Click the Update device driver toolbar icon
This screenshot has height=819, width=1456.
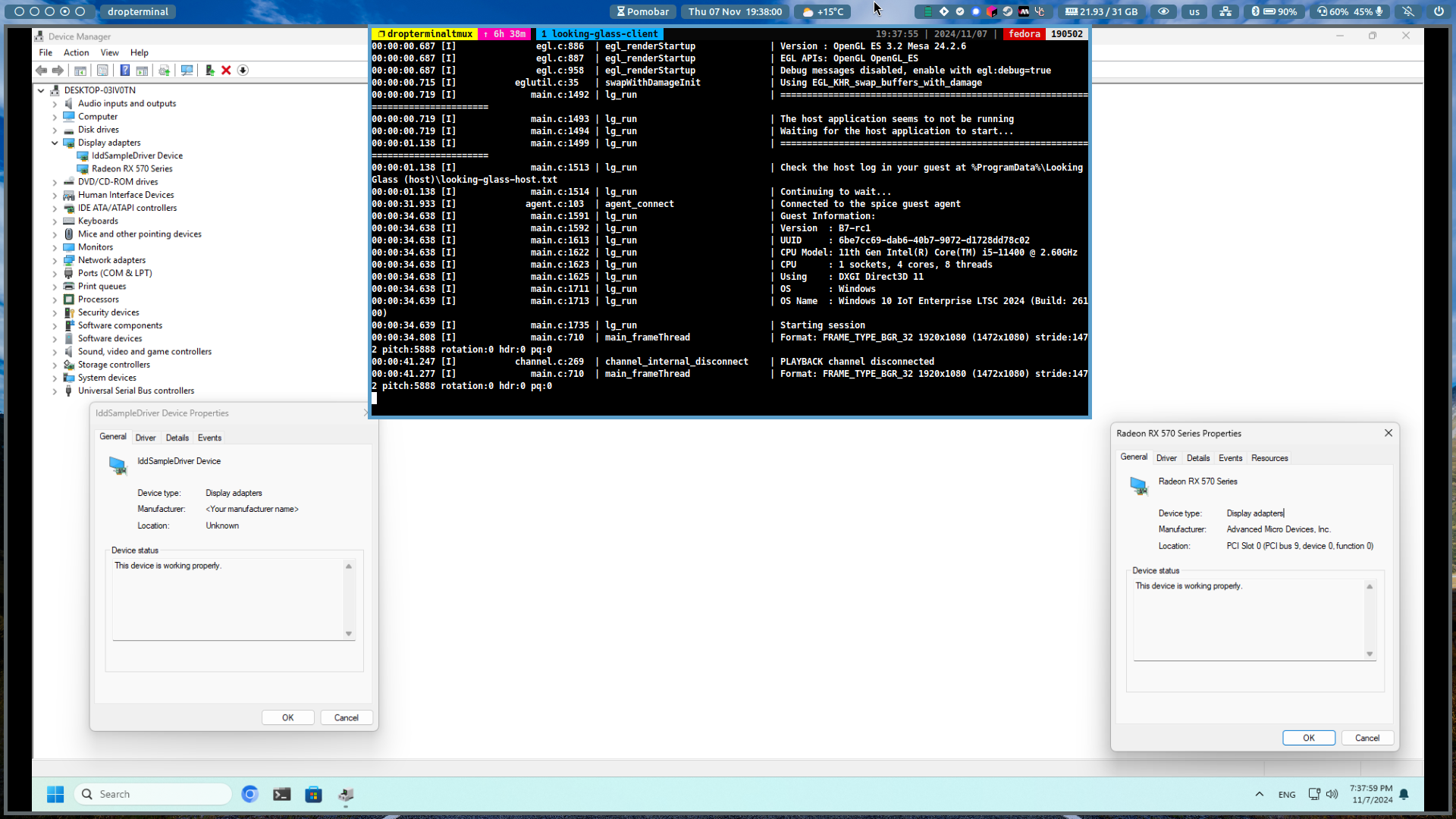(209, 71)
